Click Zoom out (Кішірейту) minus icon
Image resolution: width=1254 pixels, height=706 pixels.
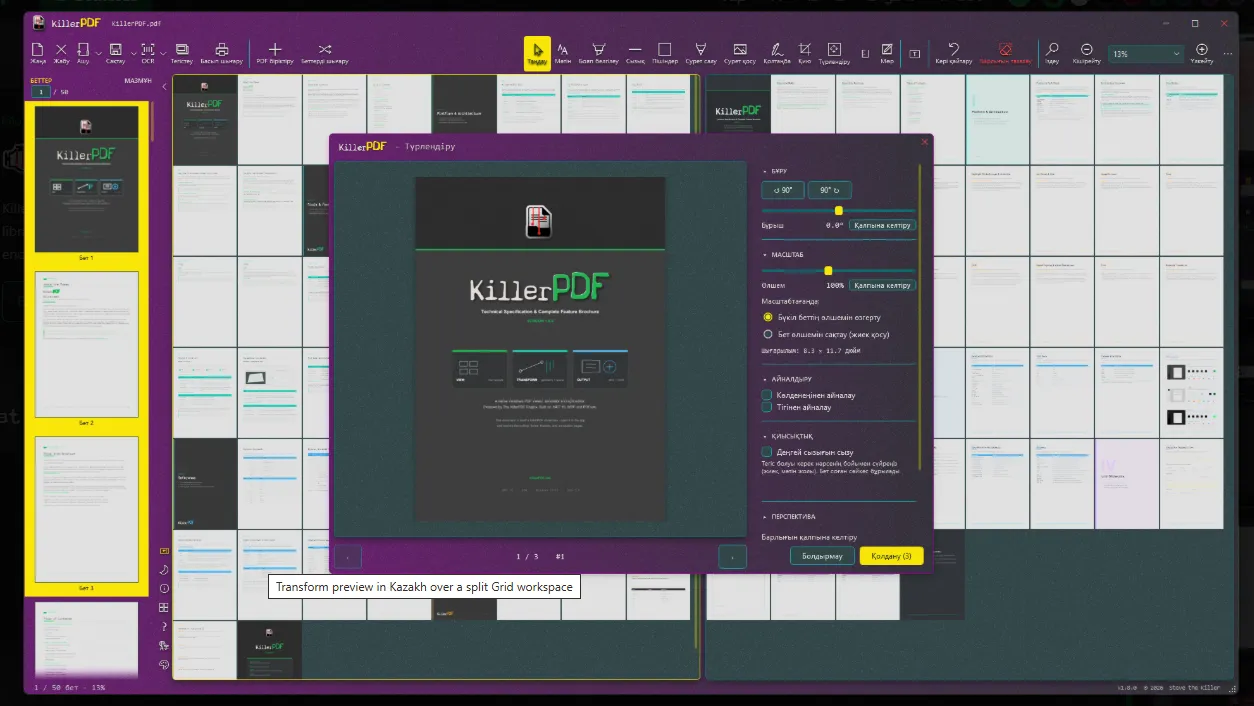click(x=1087, y=49)
